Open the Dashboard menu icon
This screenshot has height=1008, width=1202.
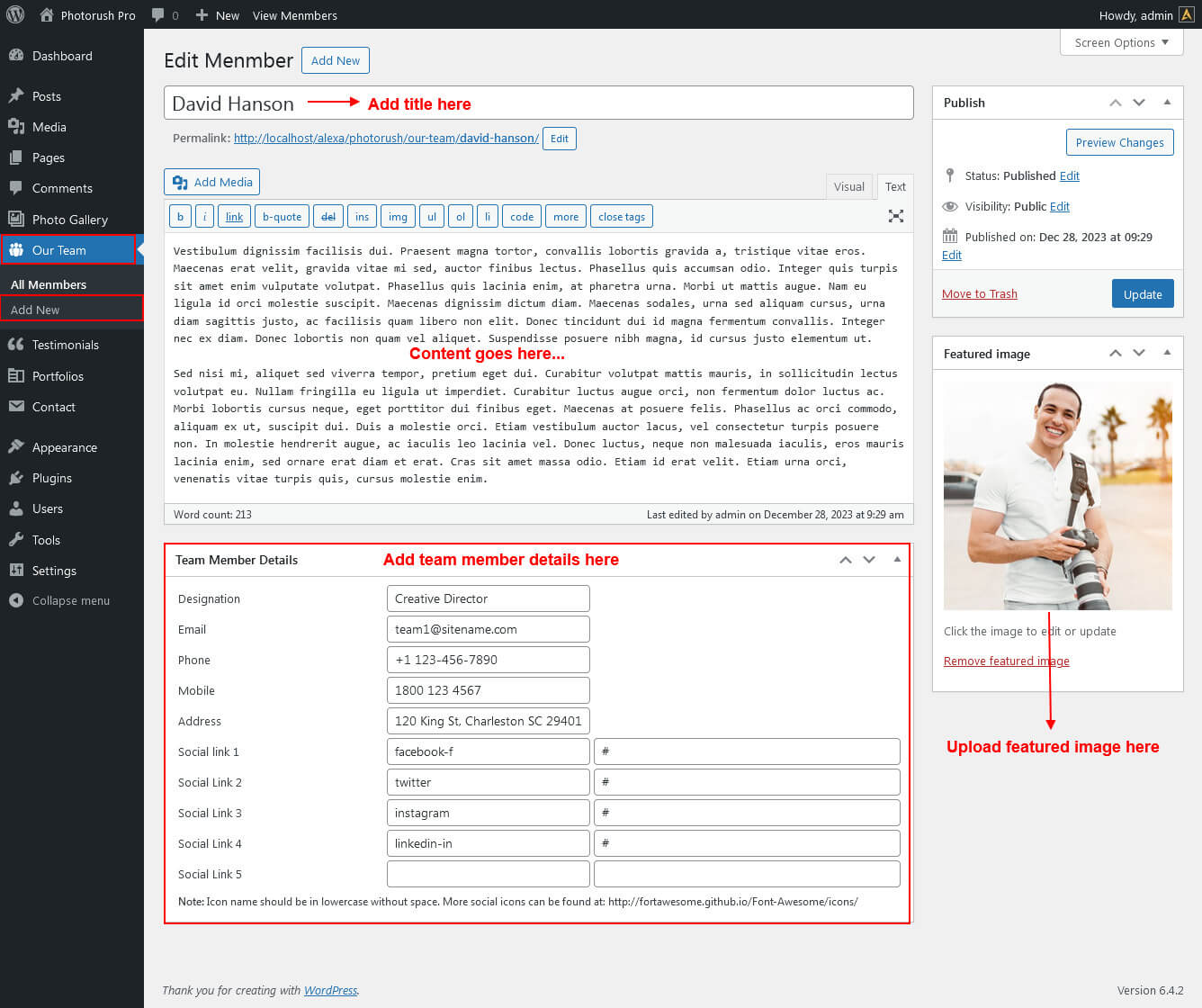tap(16, 56)
